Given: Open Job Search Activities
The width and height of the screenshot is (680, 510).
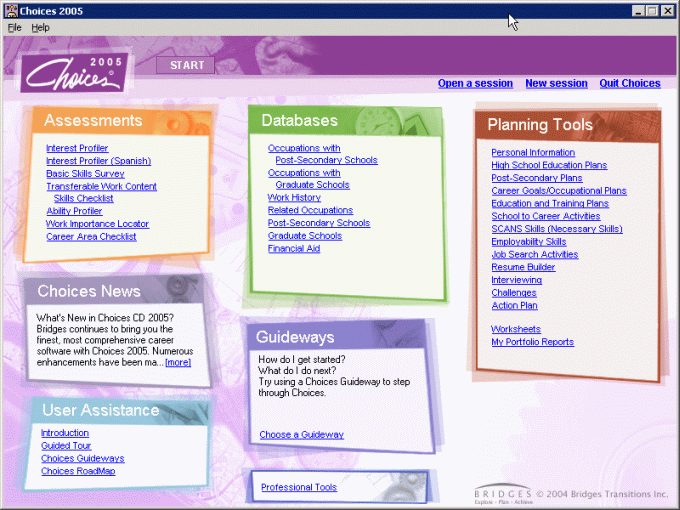Looking at the screenshot, I should pyautogui.click(x=535, y=255).
